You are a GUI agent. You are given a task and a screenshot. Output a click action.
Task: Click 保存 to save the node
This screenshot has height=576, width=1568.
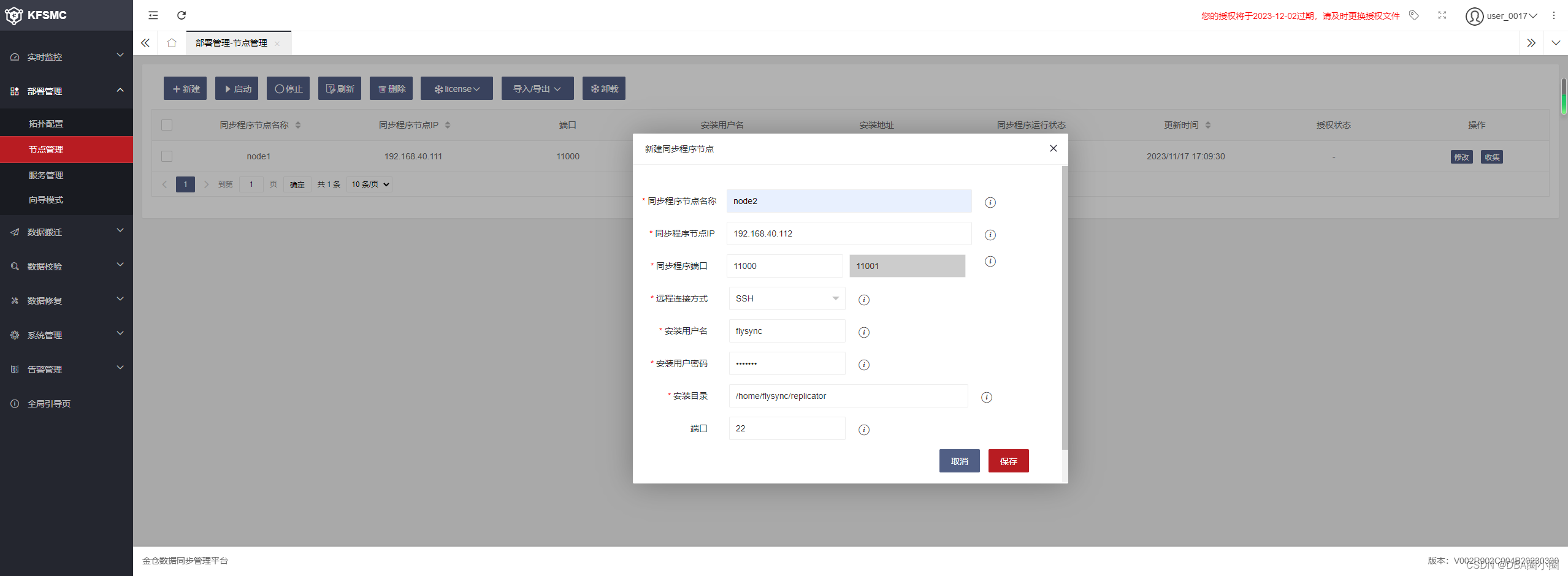[1009, 461]
